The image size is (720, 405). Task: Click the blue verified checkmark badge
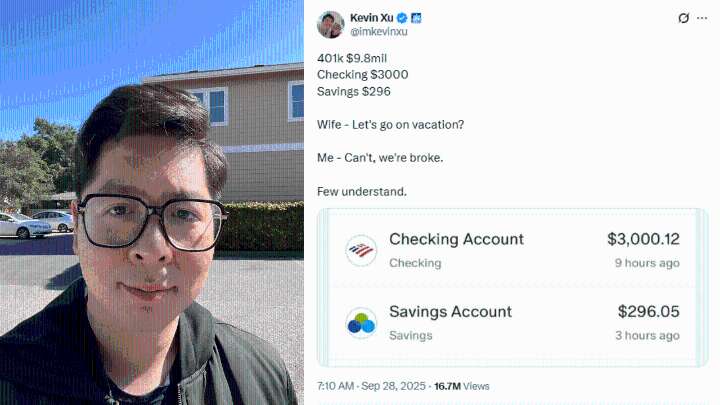pyautogui.click(x=402, y=18)
